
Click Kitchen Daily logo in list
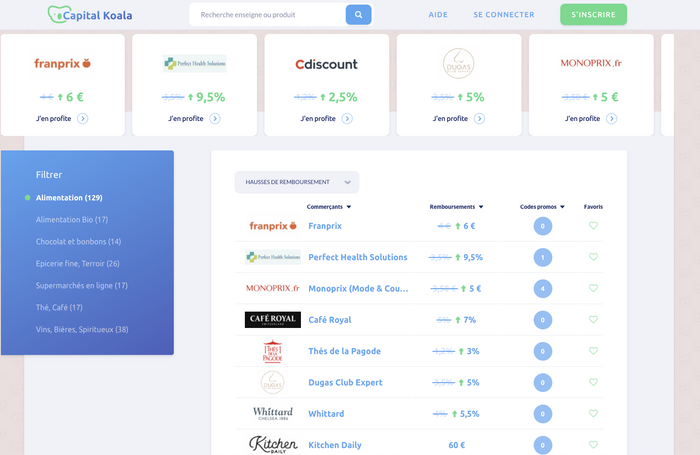(x=273, y=445)
